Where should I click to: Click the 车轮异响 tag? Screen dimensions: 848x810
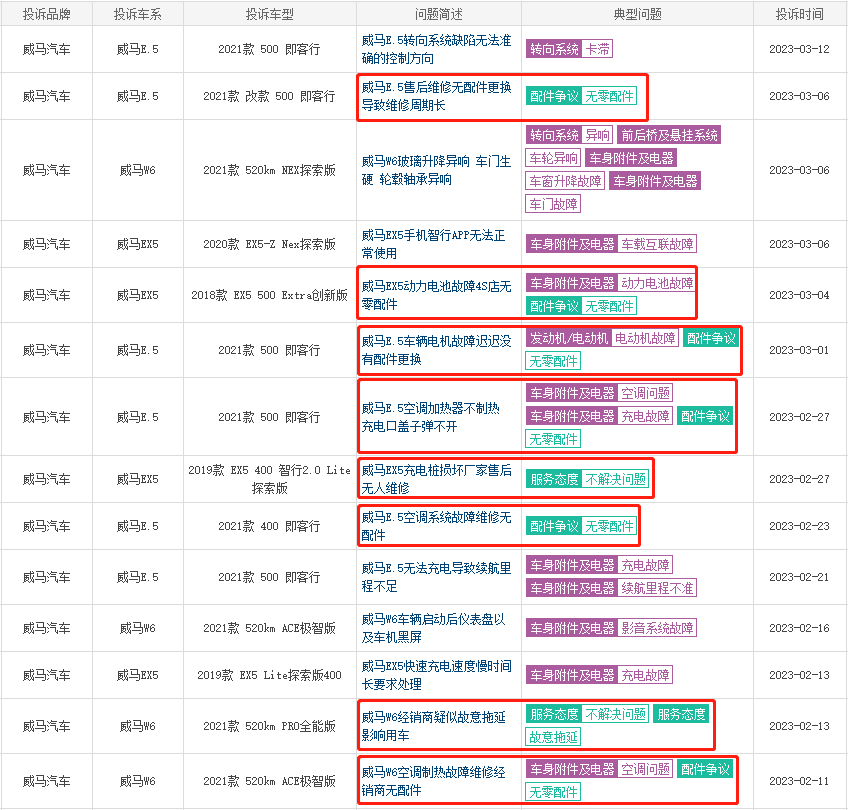point(554,158)
